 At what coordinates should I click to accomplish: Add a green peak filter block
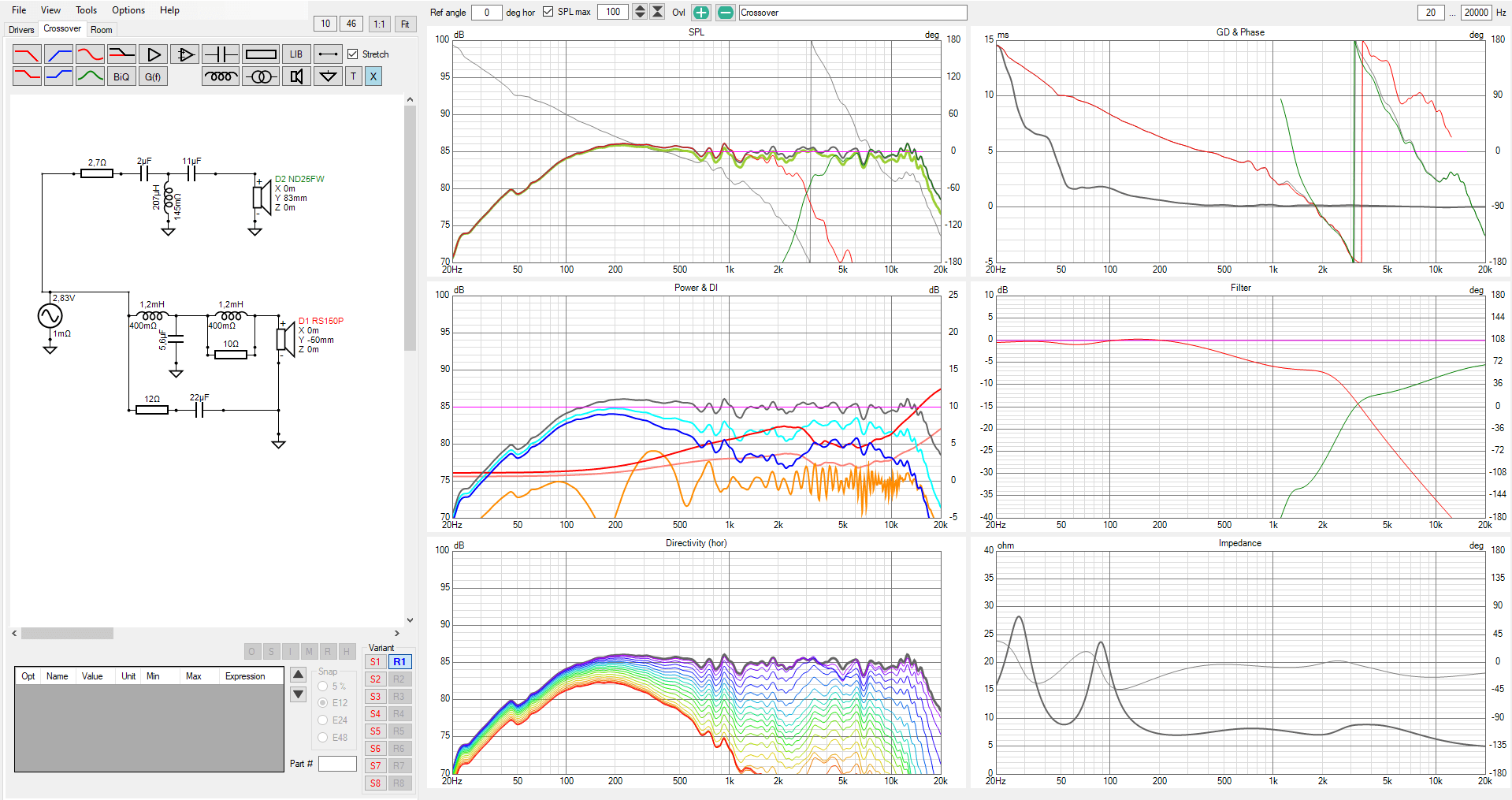click(90, 76)
